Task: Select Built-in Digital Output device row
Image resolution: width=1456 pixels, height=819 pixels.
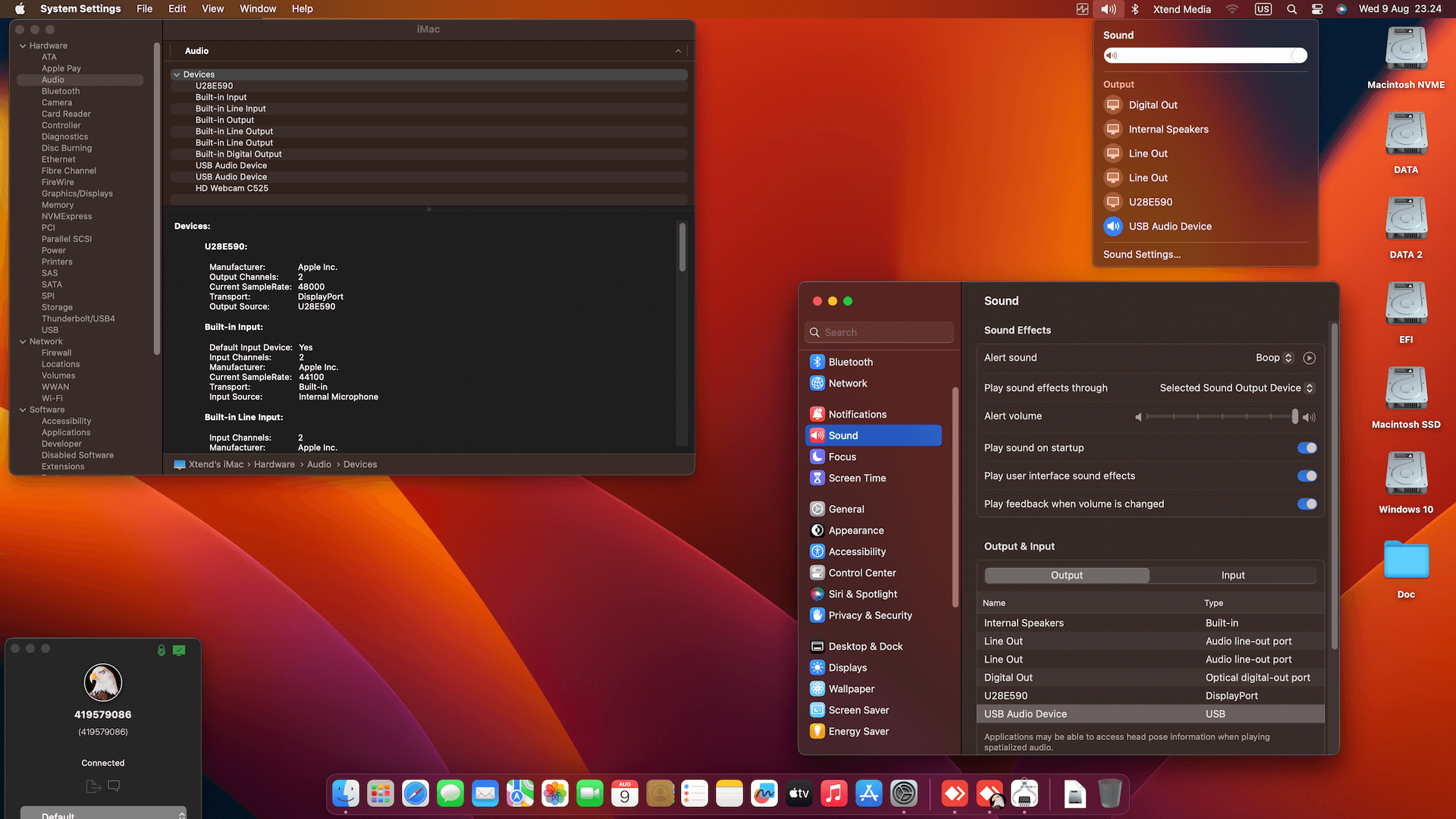Action: (x=429, y=154)
